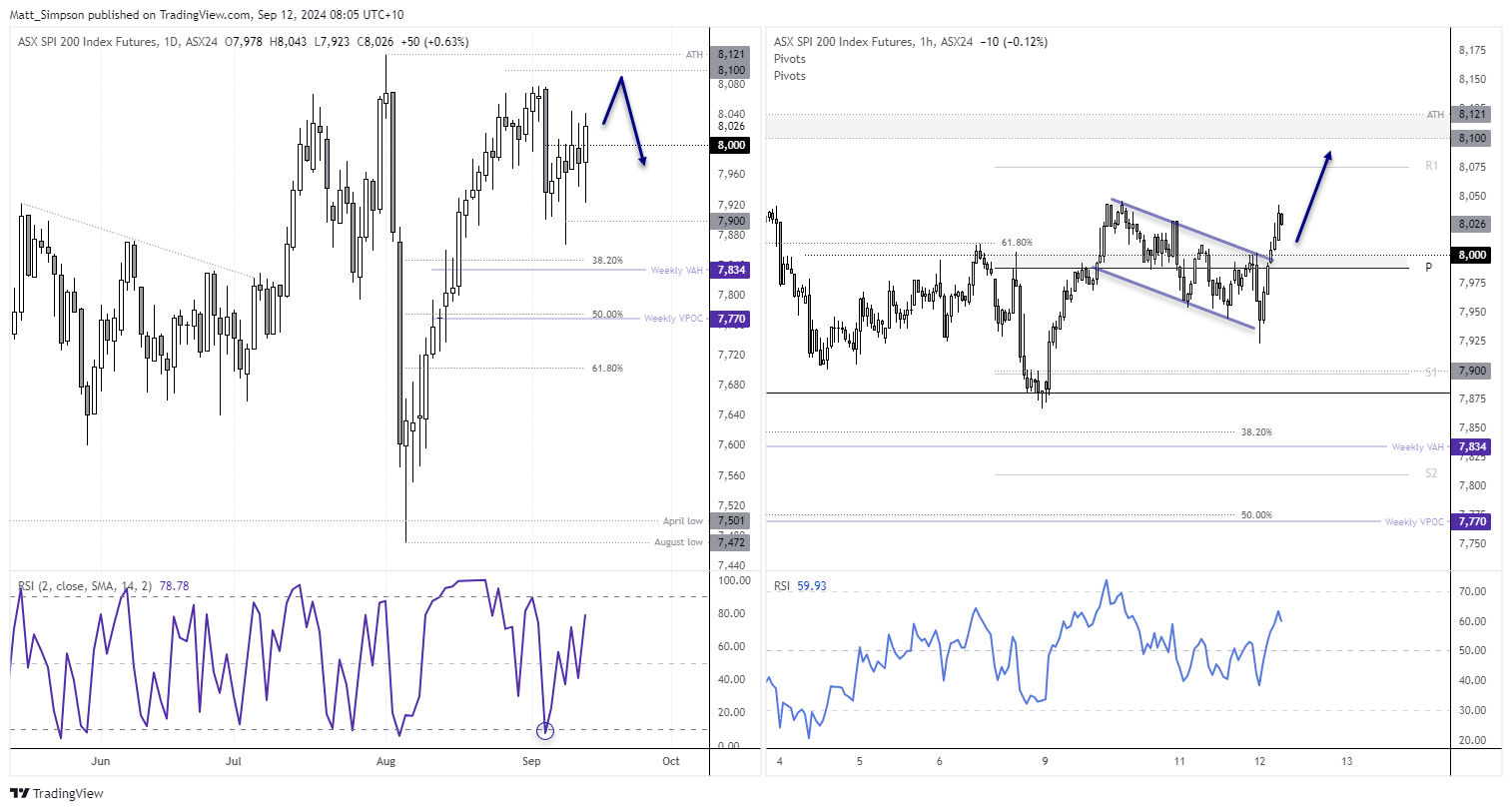Click the 'Weekly VAH' label on 1h chart
The height and width of the screenshot is (811, 1512).
click(1418, 447)
